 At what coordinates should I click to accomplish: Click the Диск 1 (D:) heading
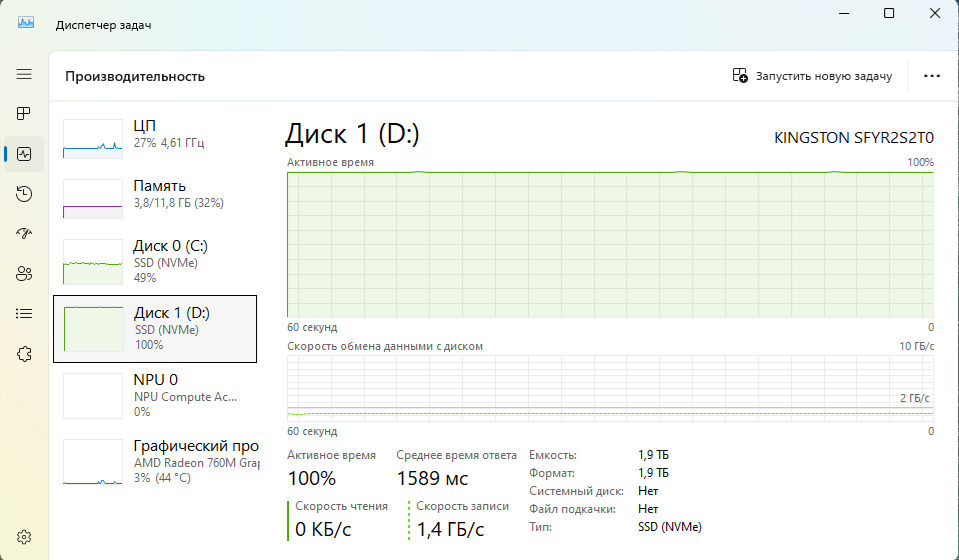point(352,134)
